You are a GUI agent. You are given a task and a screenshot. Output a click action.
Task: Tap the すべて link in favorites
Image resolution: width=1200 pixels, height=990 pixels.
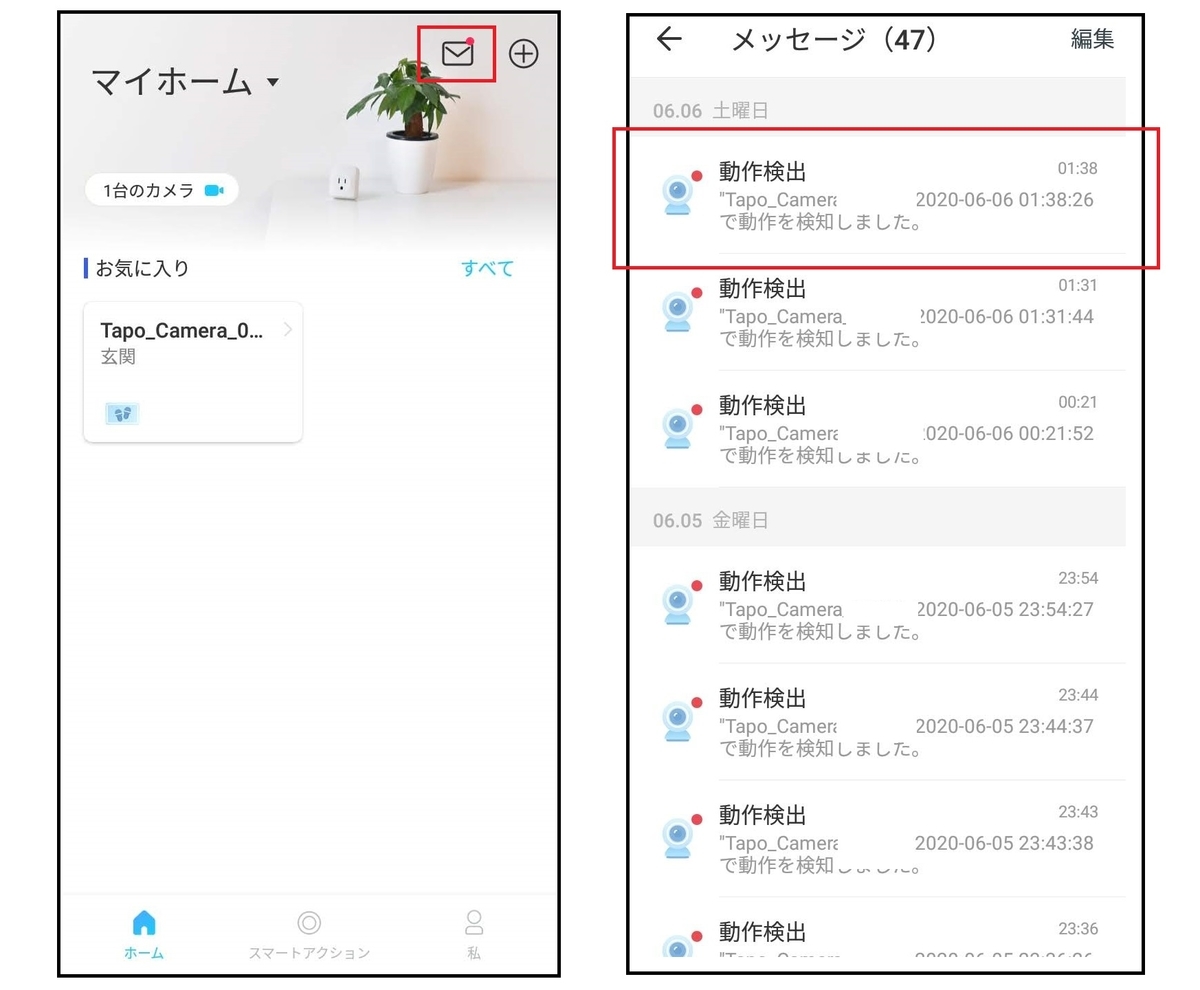(487, 268)
